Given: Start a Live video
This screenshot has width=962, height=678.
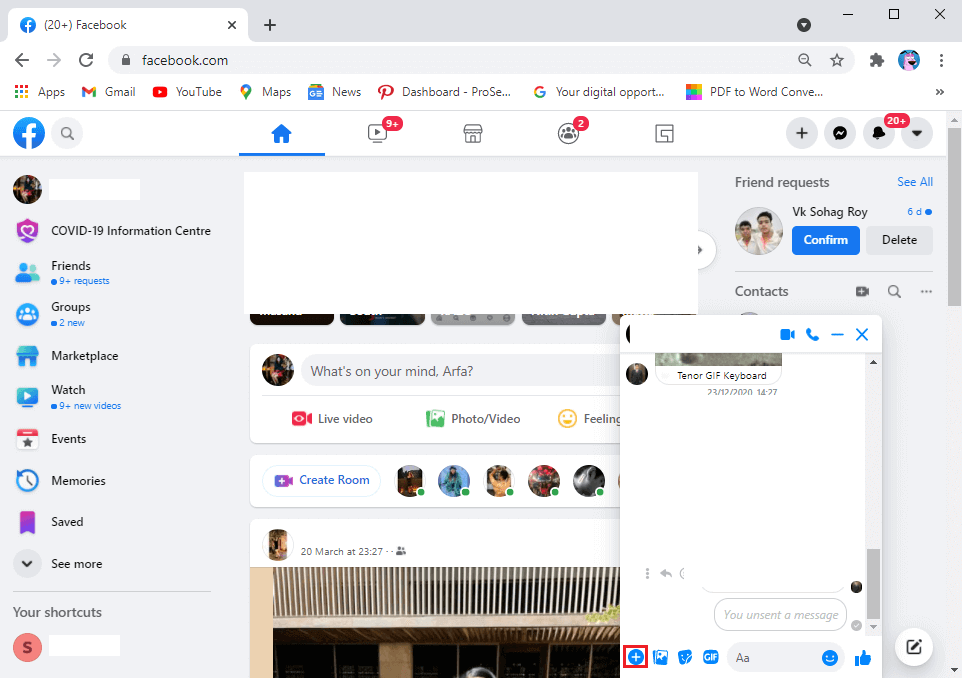Looking at the screenshot, I should click(x=332, y=418).
